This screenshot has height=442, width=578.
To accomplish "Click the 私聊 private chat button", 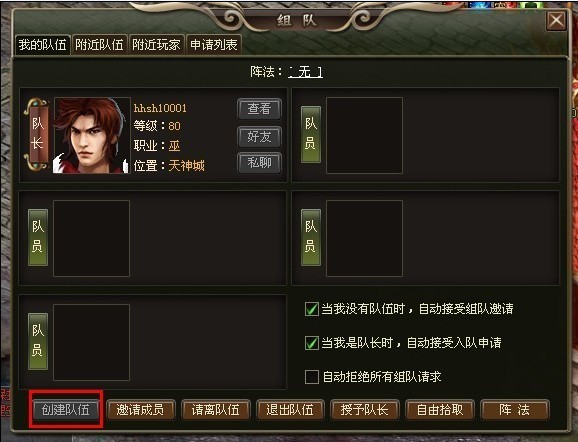I will click(x=260, y=163).
